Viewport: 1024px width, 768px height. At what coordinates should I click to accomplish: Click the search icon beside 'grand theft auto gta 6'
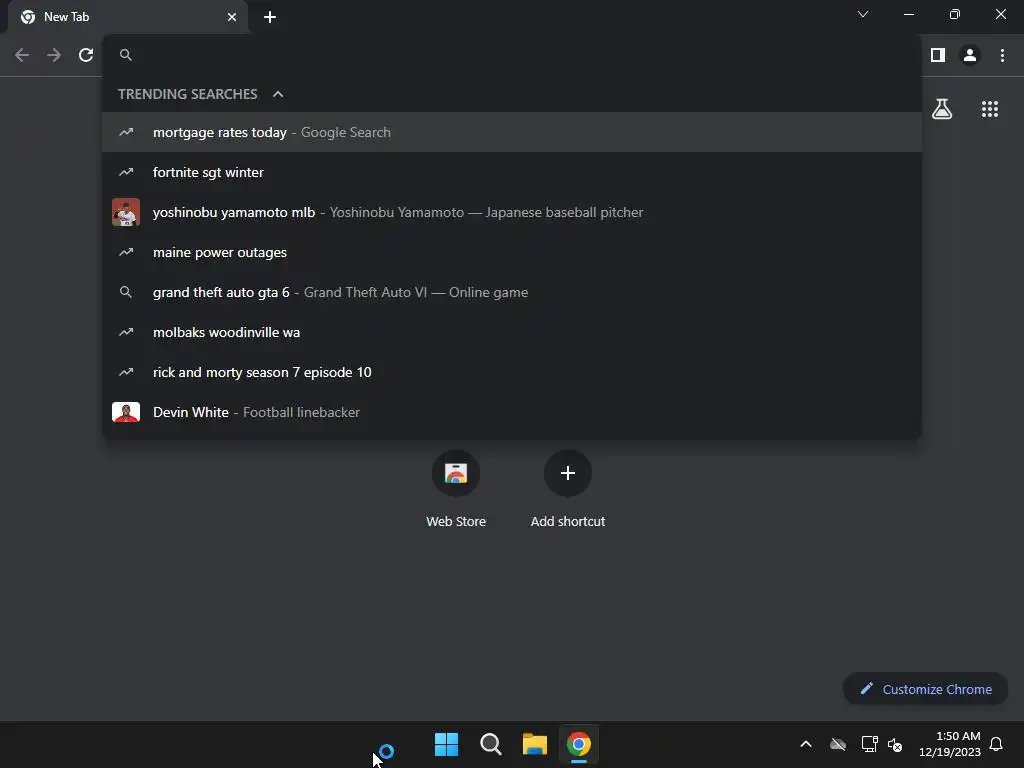coord(126,293)
